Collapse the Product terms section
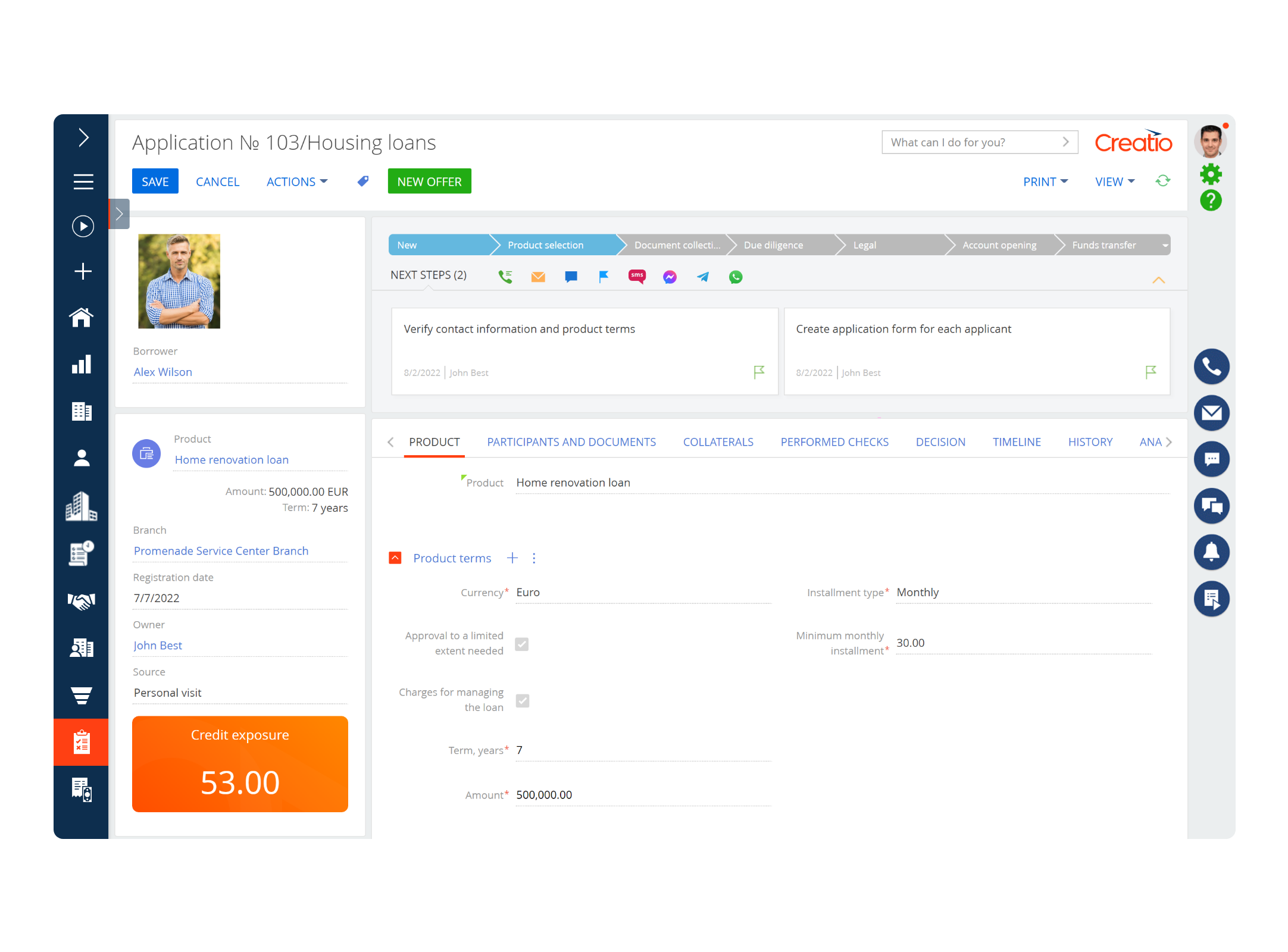 395,558
